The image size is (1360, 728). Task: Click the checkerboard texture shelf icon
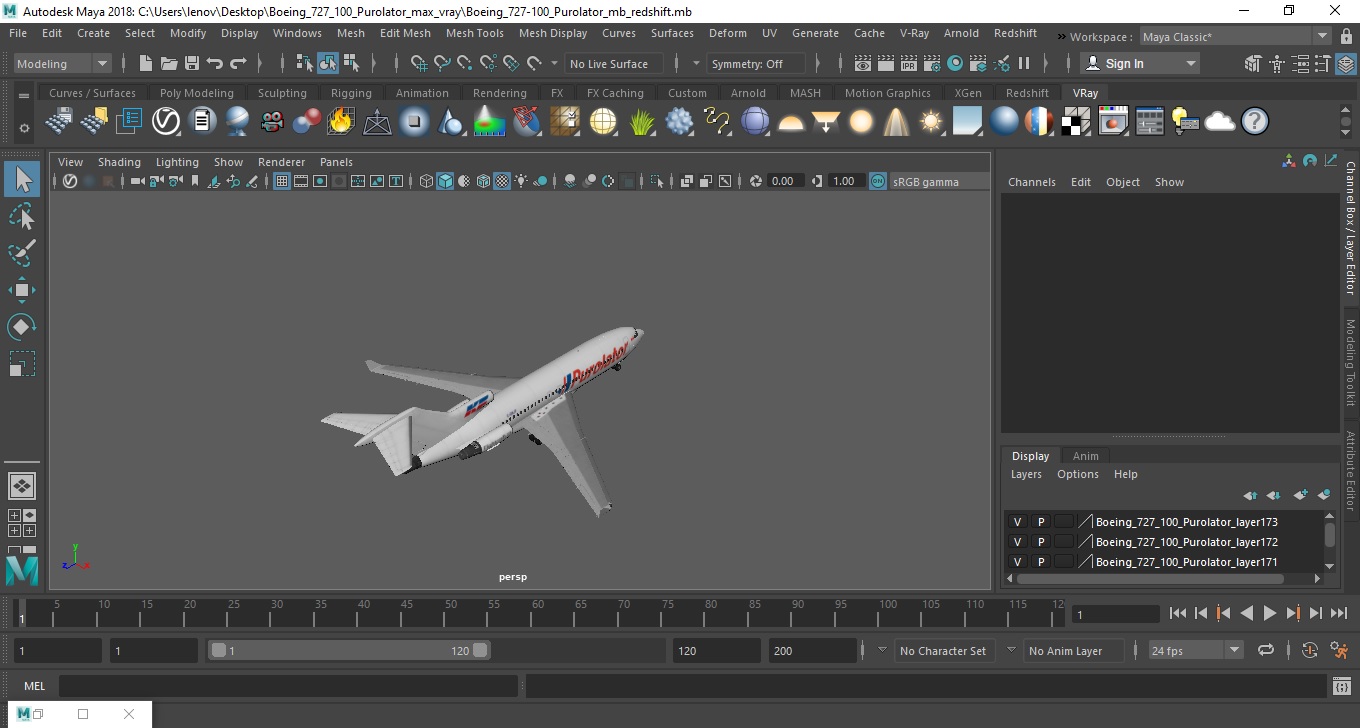coord(1076,122)
